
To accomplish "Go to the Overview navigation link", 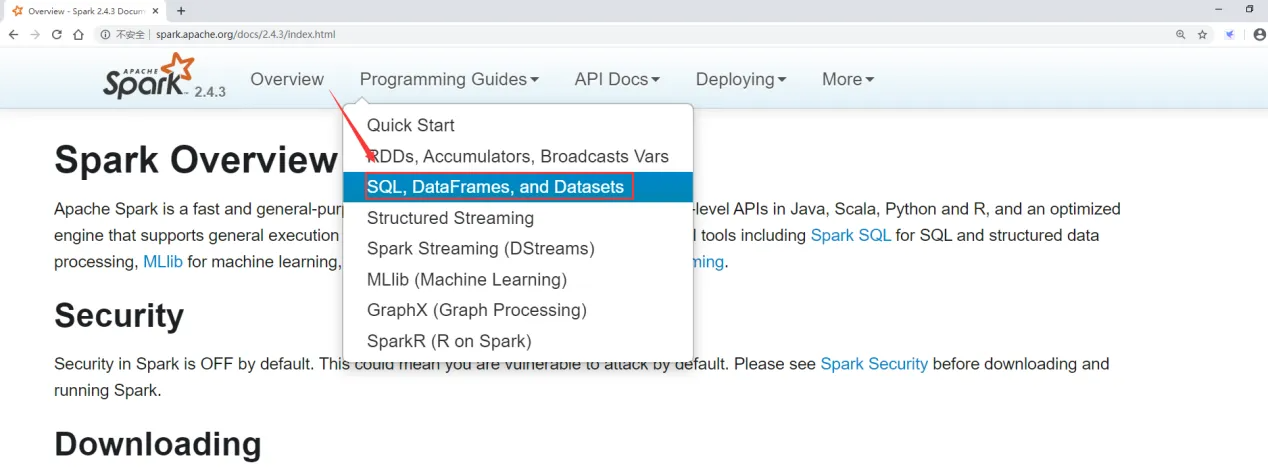I will 287,79.
